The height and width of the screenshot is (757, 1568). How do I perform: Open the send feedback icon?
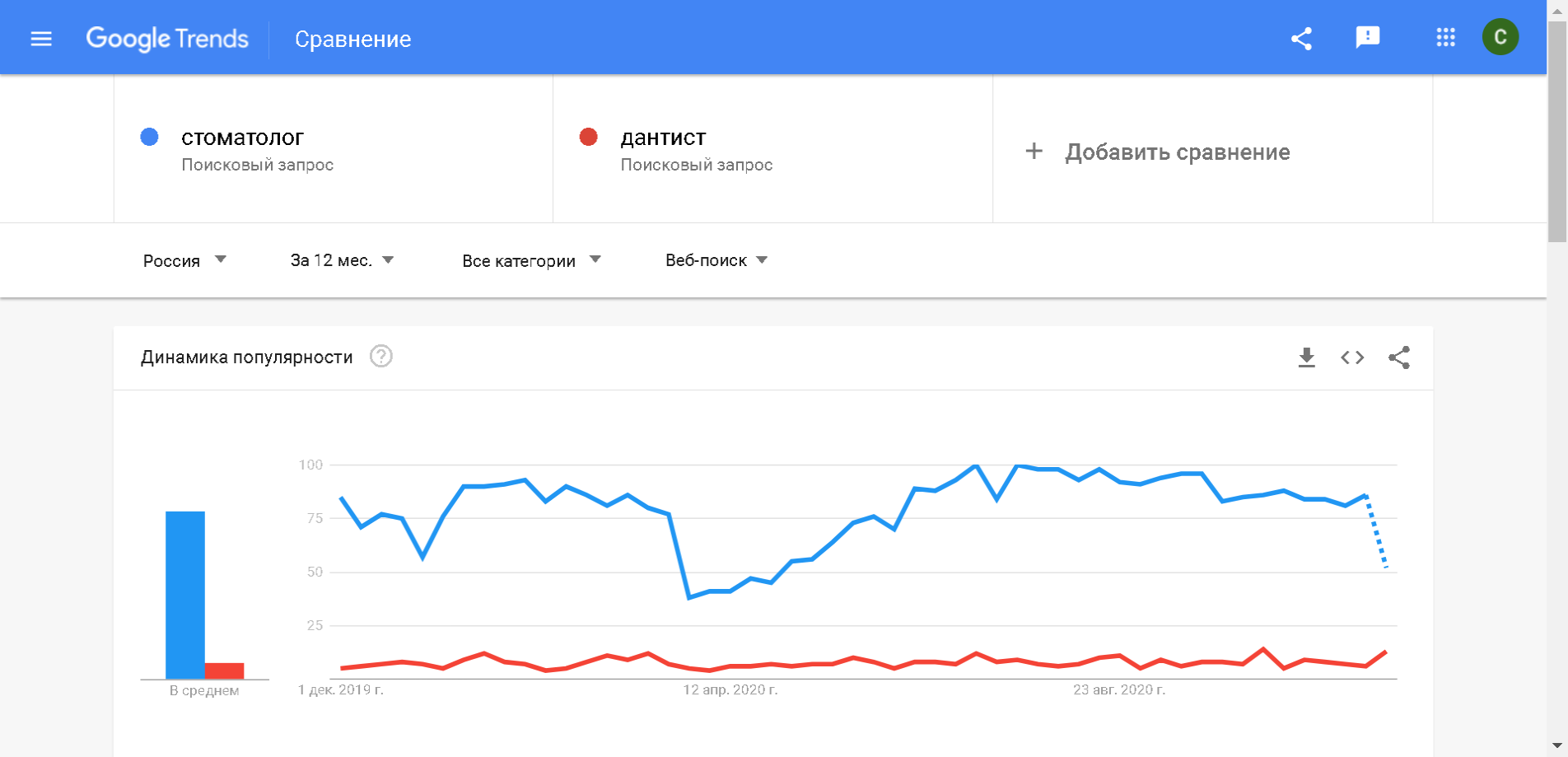1367,37
